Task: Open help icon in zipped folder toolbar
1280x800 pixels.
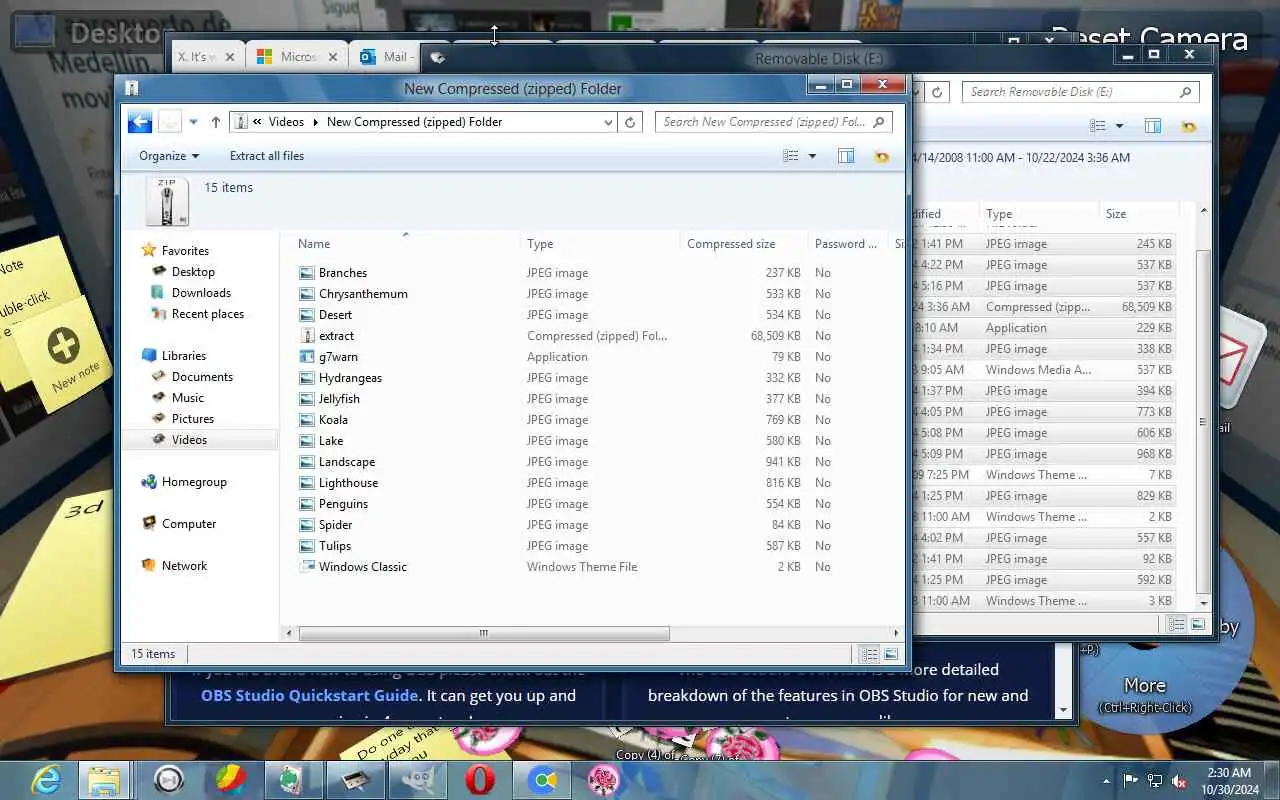Action: pos(881,156)
